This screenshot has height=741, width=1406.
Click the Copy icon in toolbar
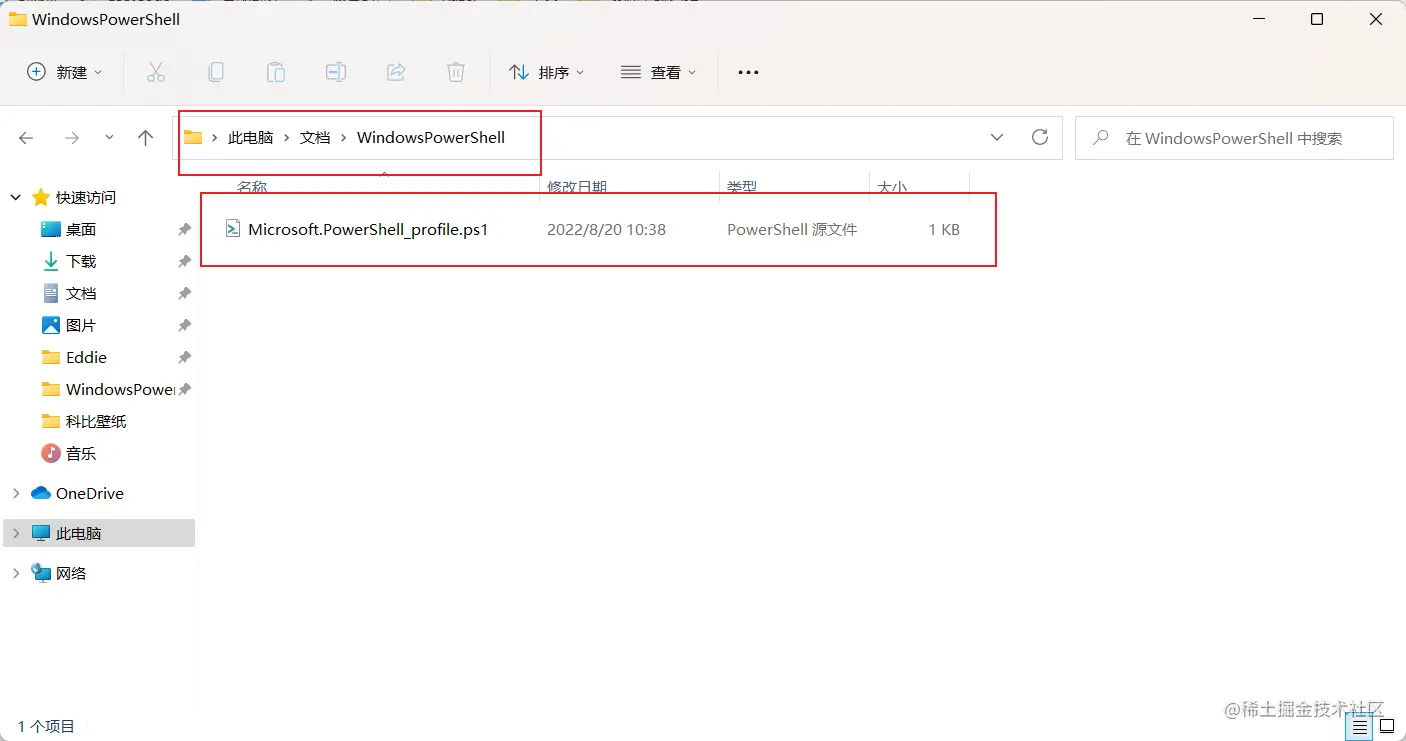(x=215, y=72)
